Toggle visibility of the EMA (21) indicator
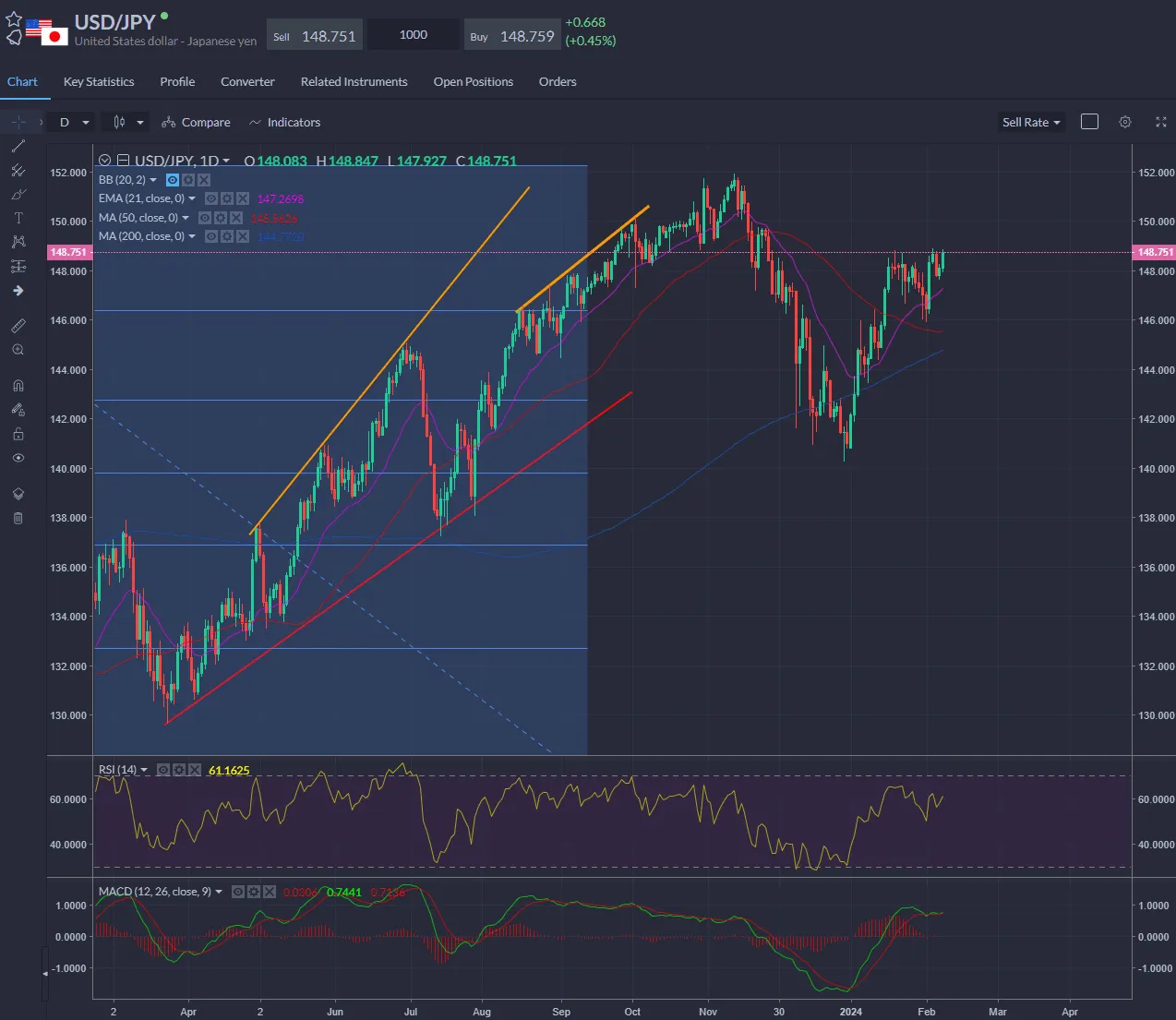This screenshot has width=1176, height=1020. point(211,198)
